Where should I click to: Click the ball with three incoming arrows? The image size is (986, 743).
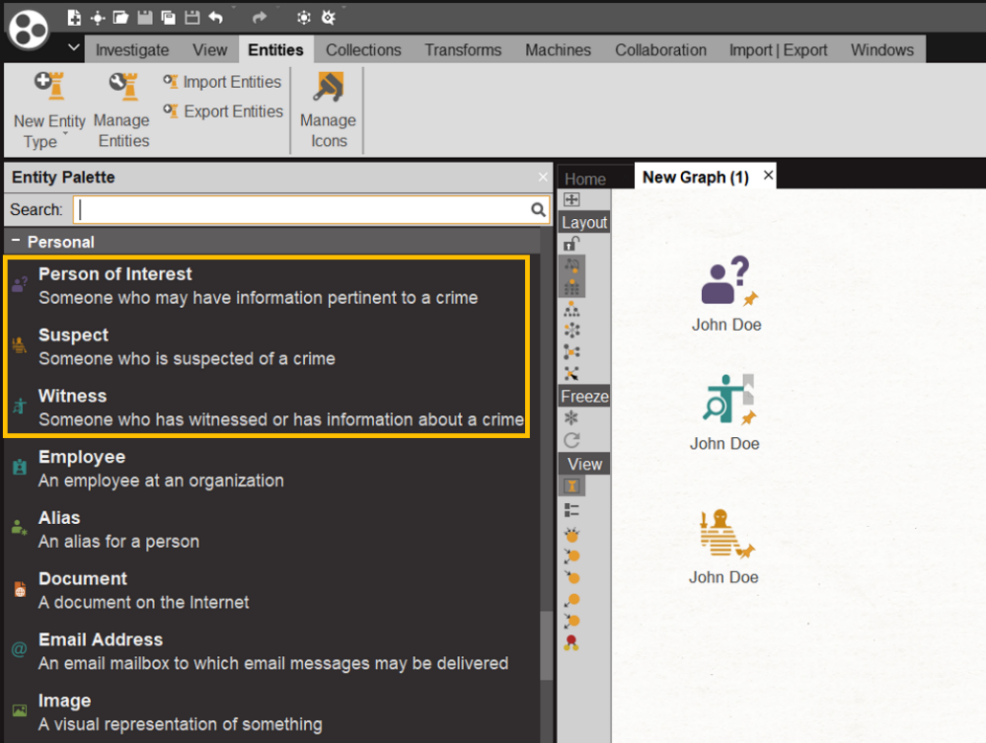572,535
